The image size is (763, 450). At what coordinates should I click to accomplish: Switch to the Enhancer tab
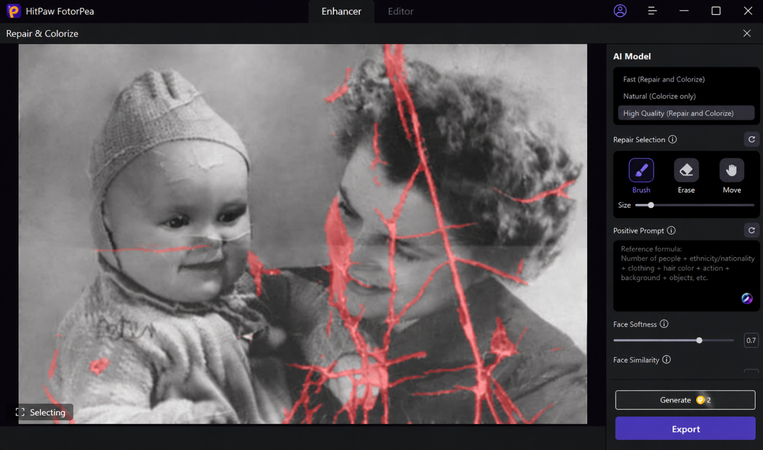(x=341, y=11)
